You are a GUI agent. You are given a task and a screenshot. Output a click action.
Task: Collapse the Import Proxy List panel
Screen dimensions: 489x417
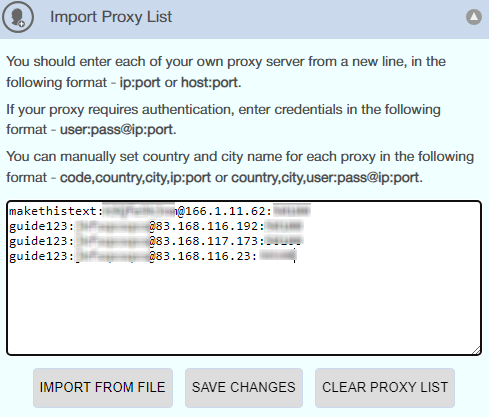click(x=474, y=17)
